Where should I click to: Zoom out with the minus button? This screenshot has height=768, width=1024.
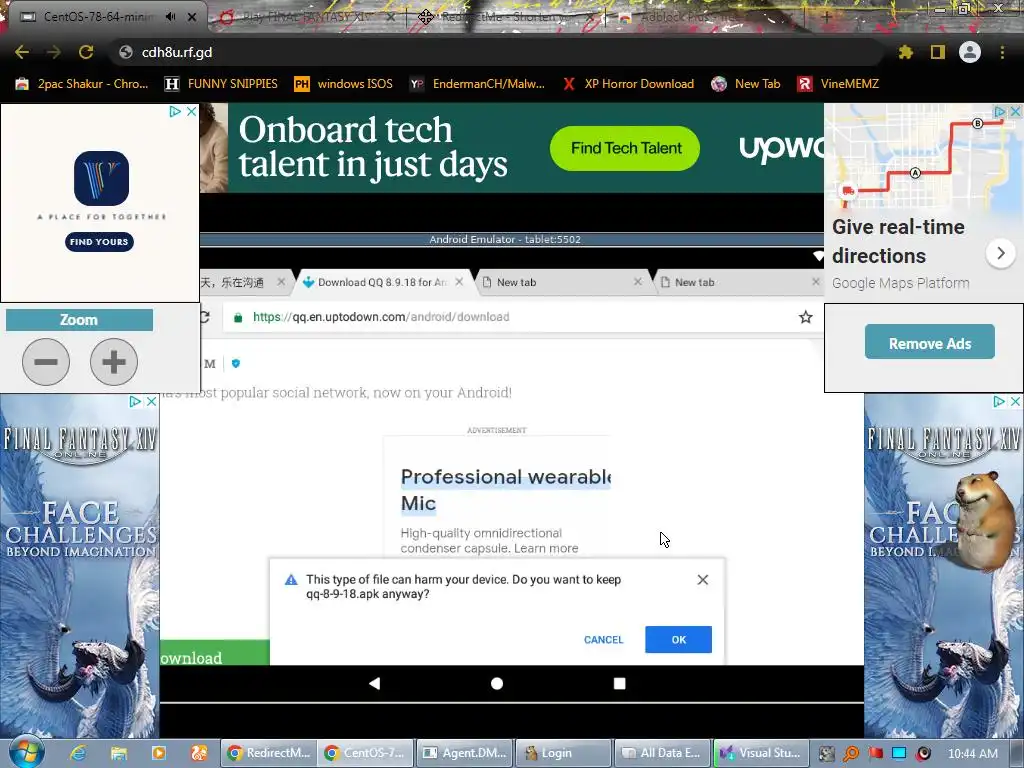pyautogui.click(x=46, y=362)
